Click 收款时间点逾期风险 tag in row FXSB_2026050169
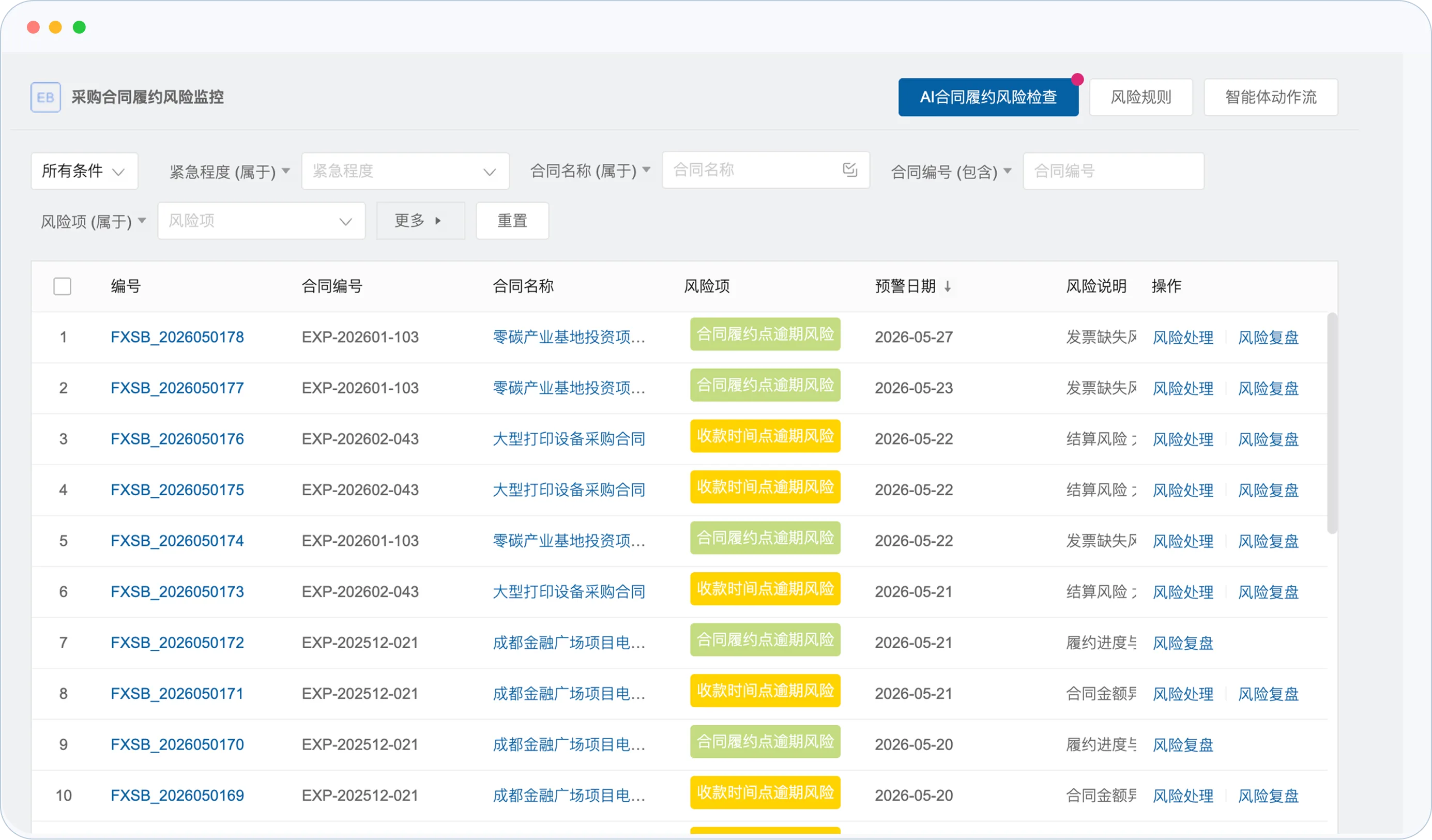Viewport: 1432px width, 840px height. [x=765, y=793]
